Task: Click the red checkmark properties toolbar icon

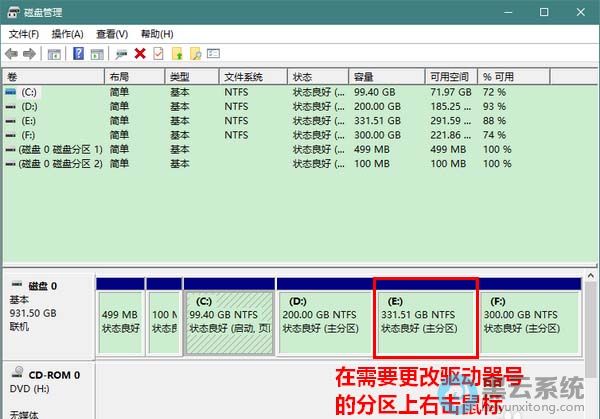Action: 158,54
